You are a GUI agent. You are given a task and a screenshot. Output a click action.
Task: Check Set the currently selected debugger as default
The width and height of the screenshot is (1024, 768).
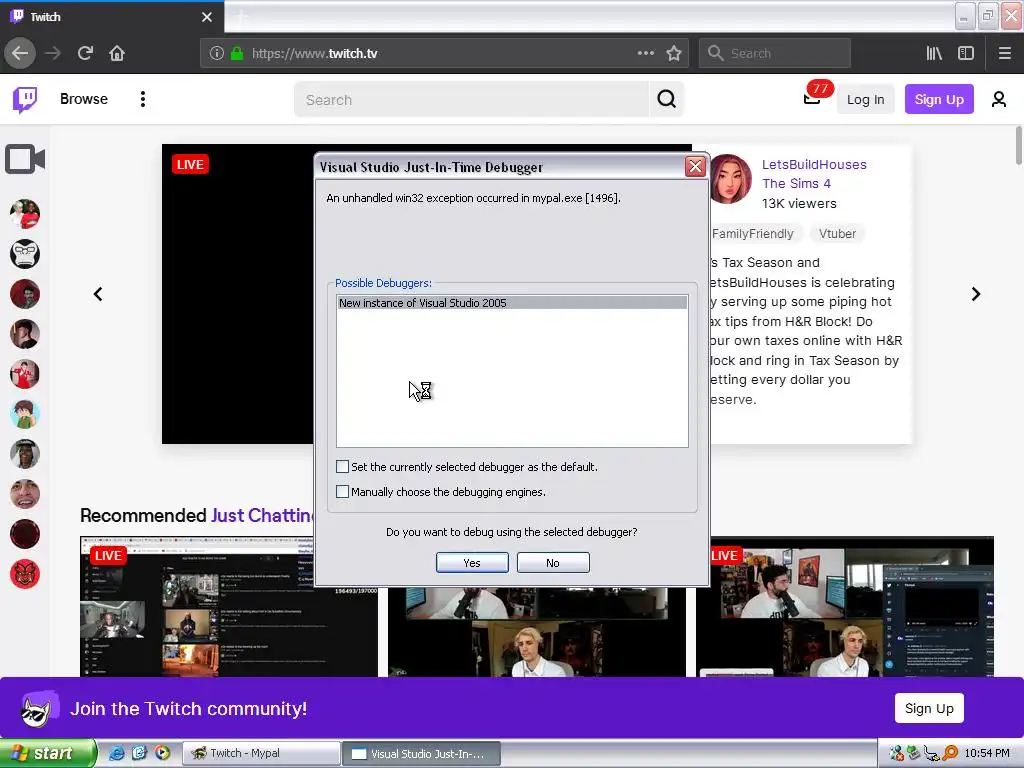[342, 466]
